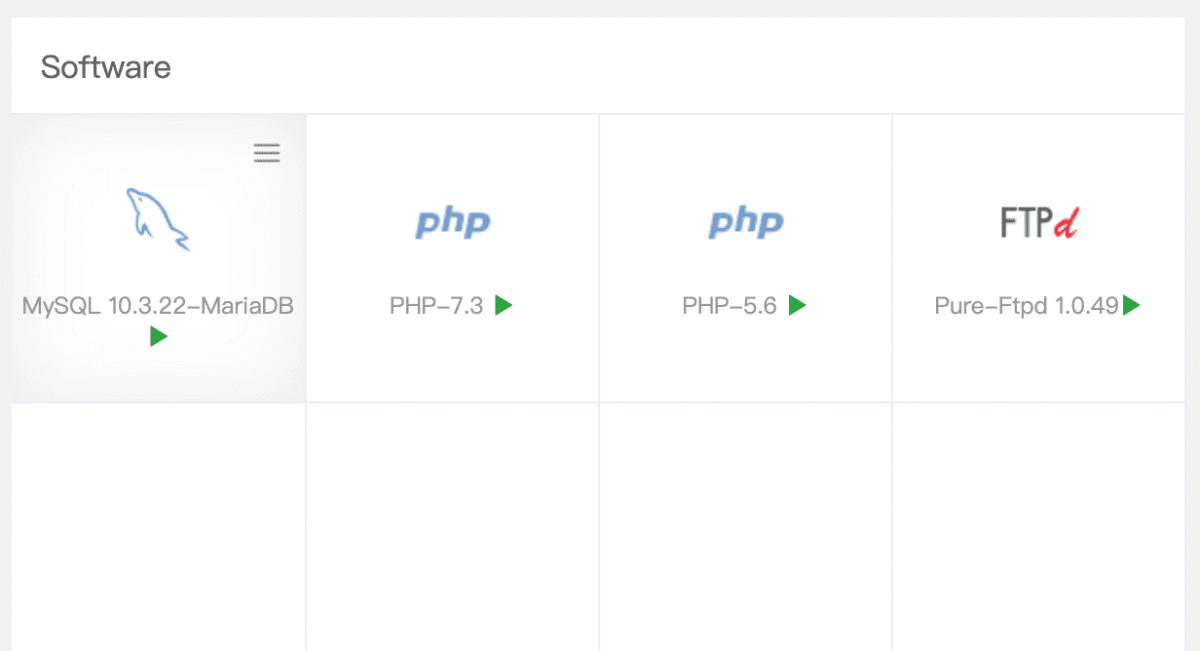Select the empty tile below Pure-Ftpd
This screenshot has width=1200, height=651.
coord(1039,525)
